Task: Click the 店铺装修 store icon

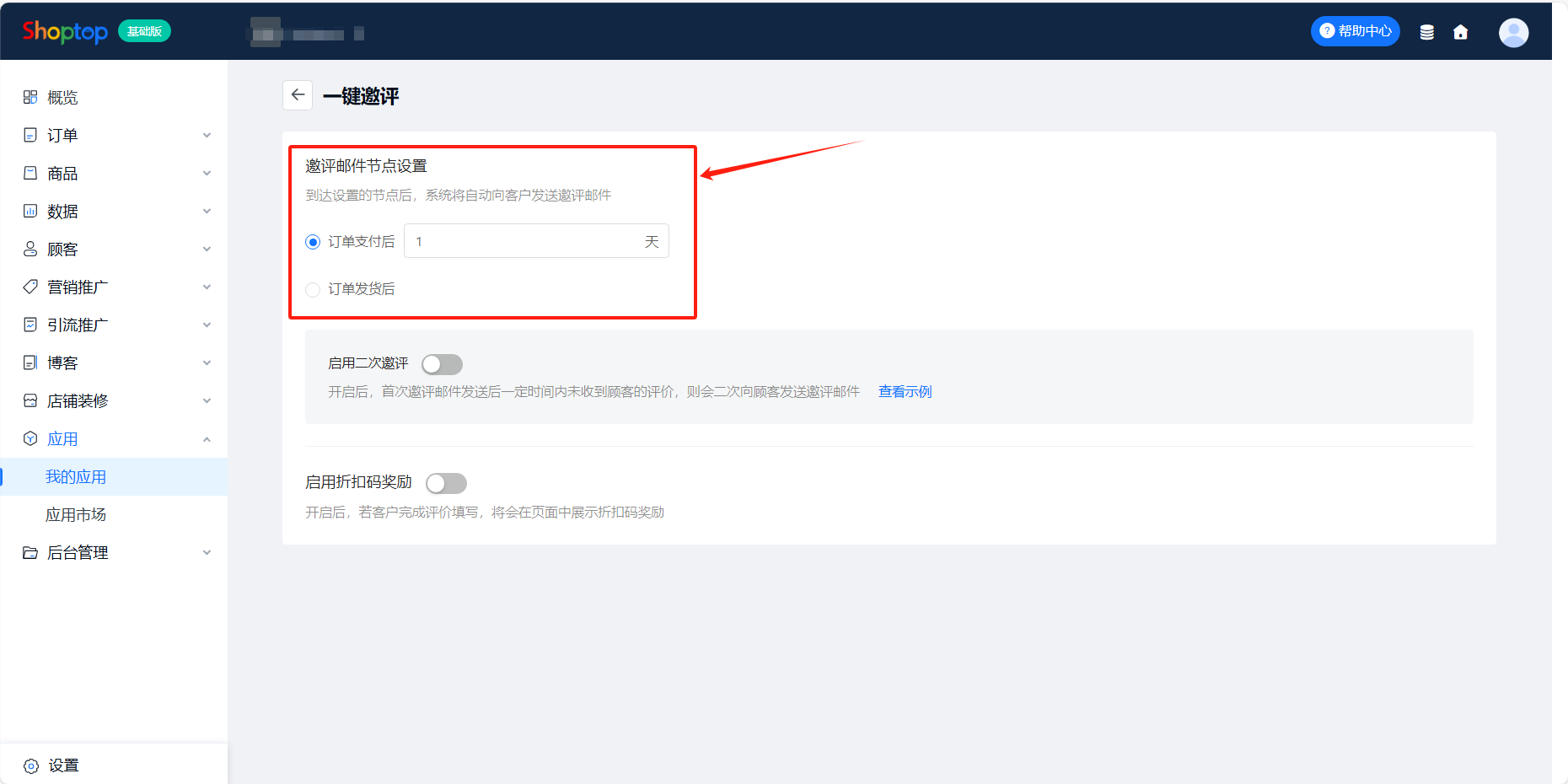Action: [x=30, y=400]
